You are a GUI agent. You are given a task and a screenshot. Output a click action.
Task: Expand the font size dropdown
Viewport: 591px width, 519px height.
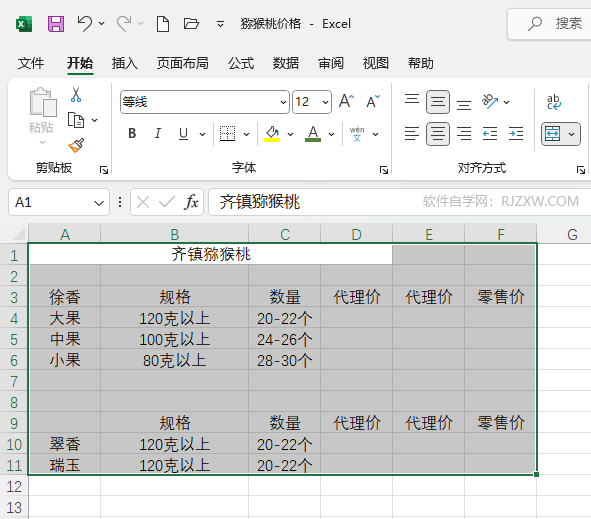click(325, 102)
